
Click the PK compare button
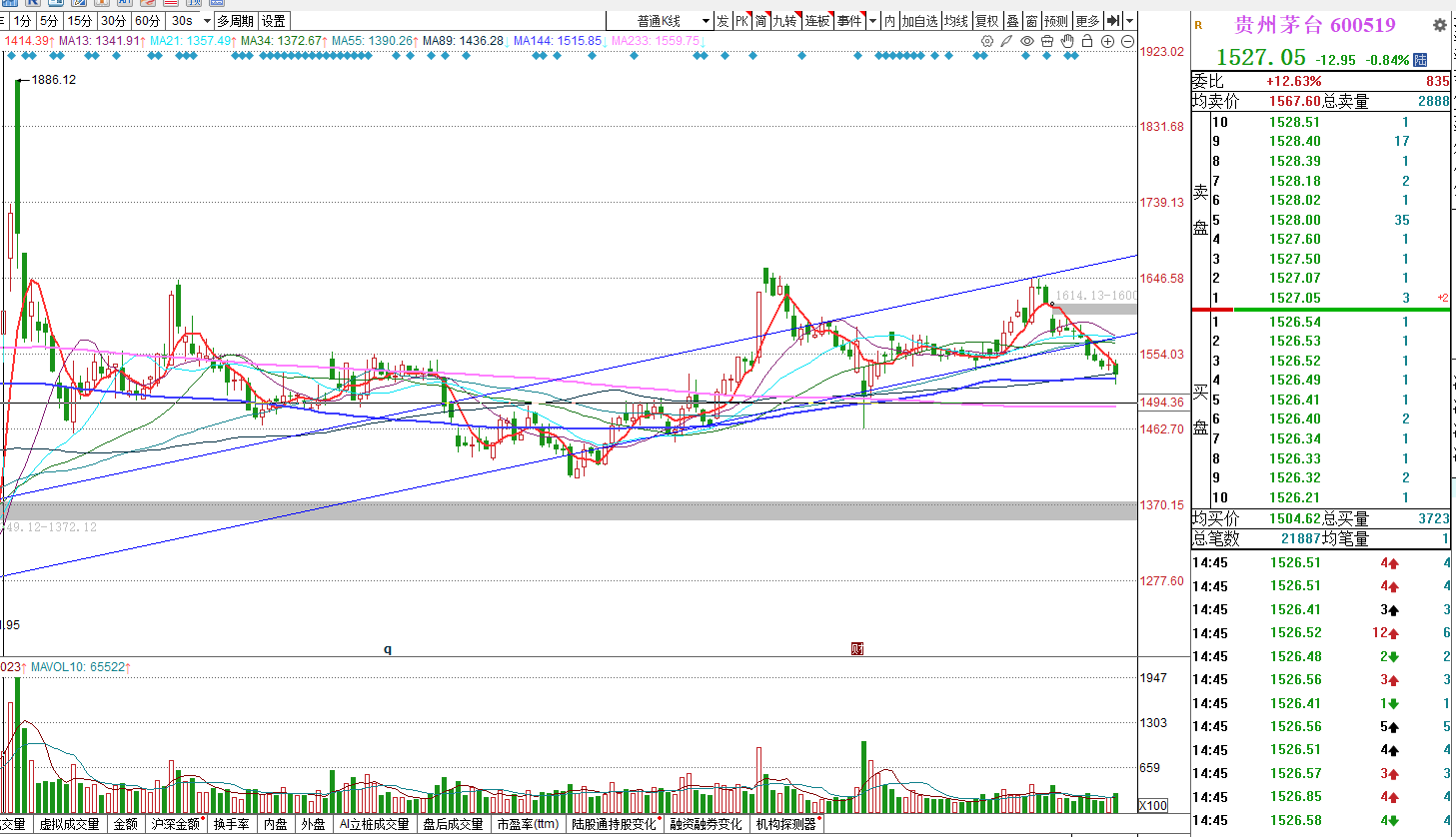742,20
